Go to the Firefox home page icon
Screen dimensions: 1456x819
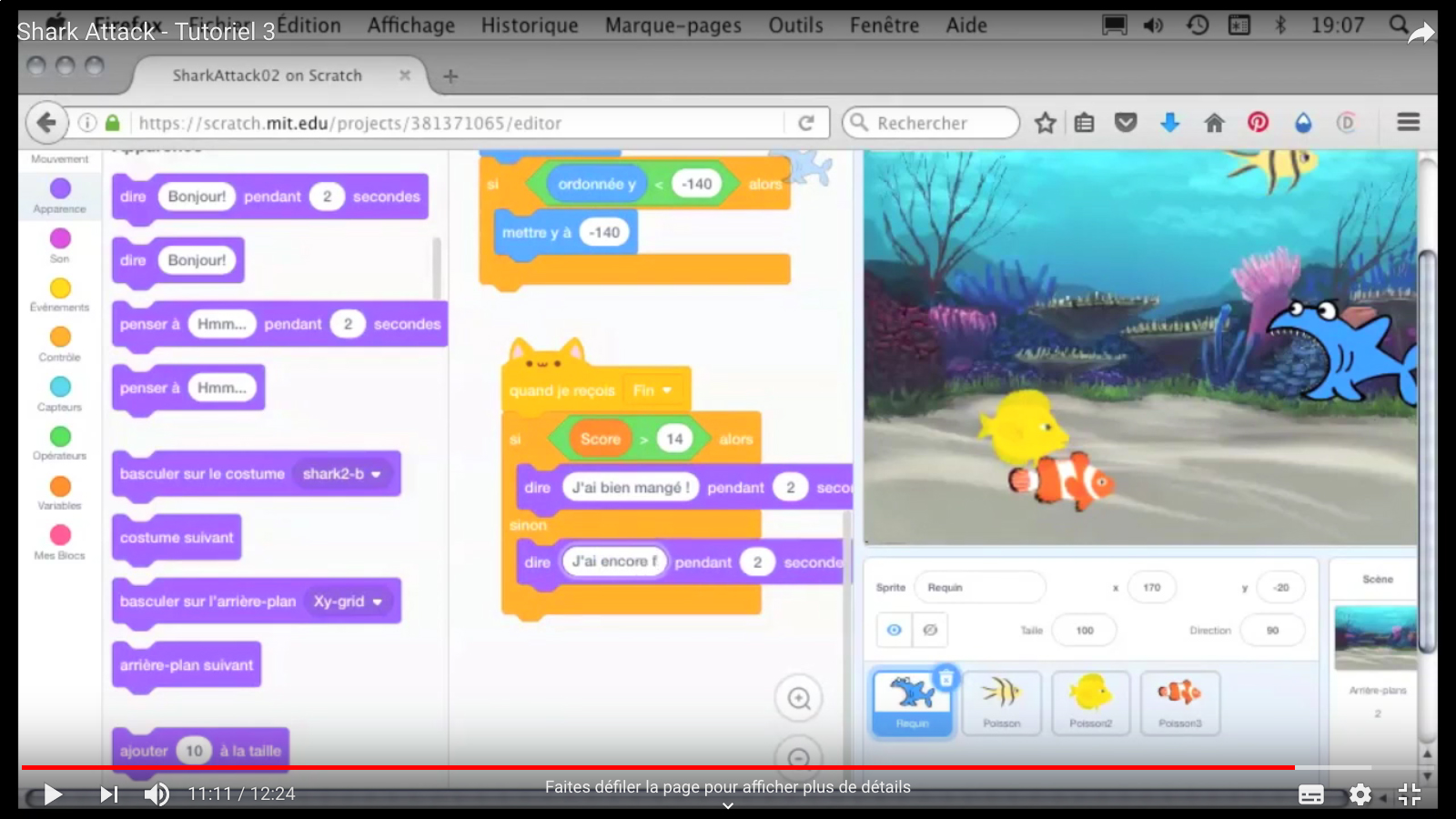[1214, 122]
